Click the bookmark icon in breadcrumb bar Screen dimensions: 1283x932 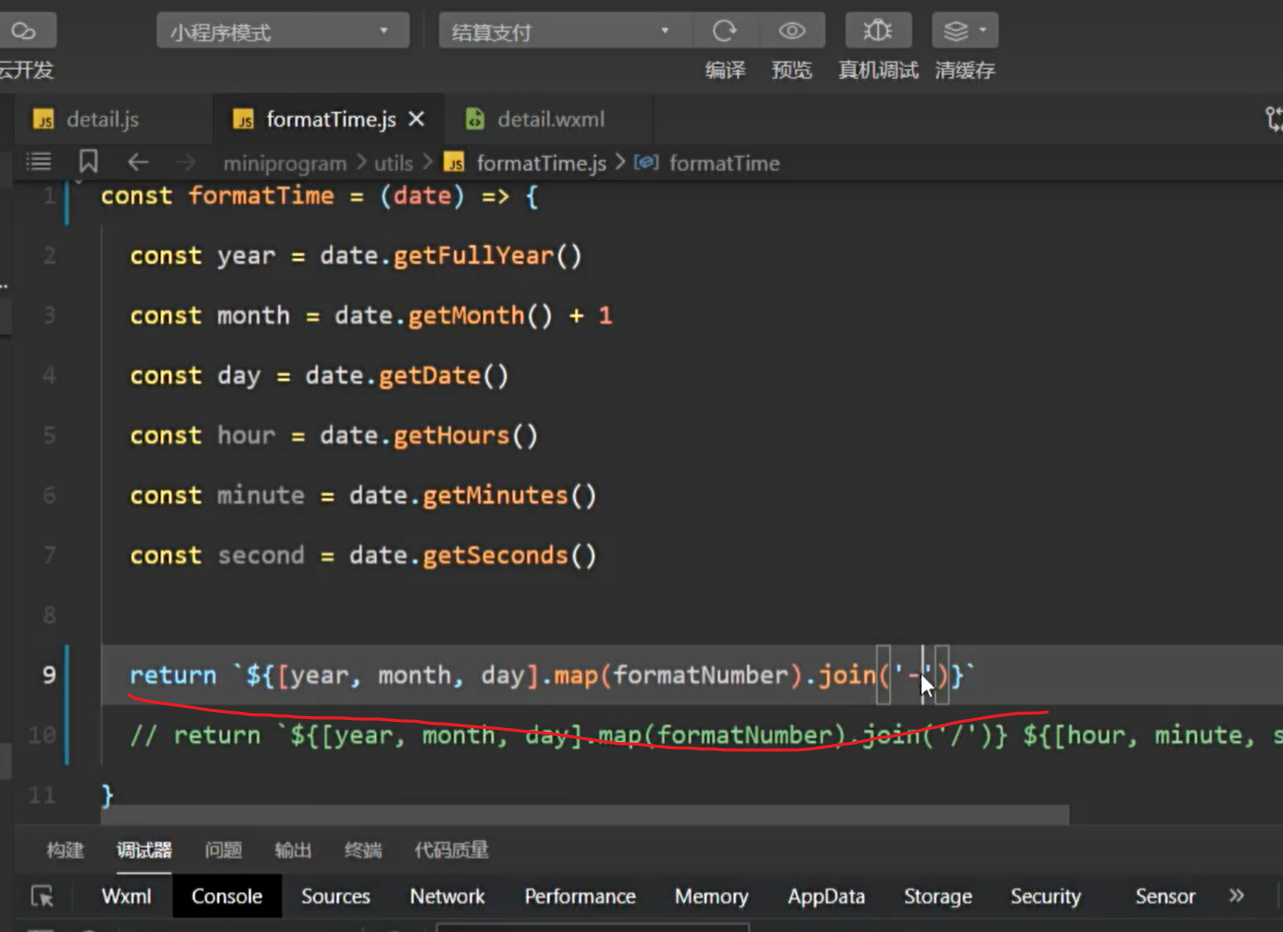(88, 162)
